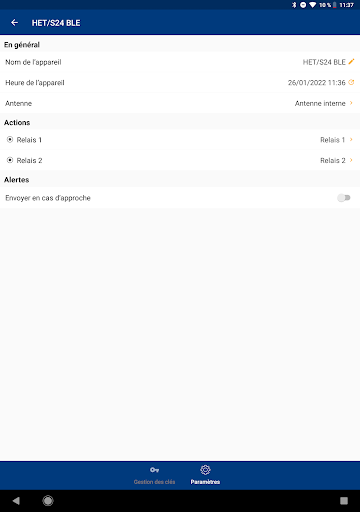360x512 pixels.
Task: Tap the Heure de l'appareil date value
Action: coord(317,83)
